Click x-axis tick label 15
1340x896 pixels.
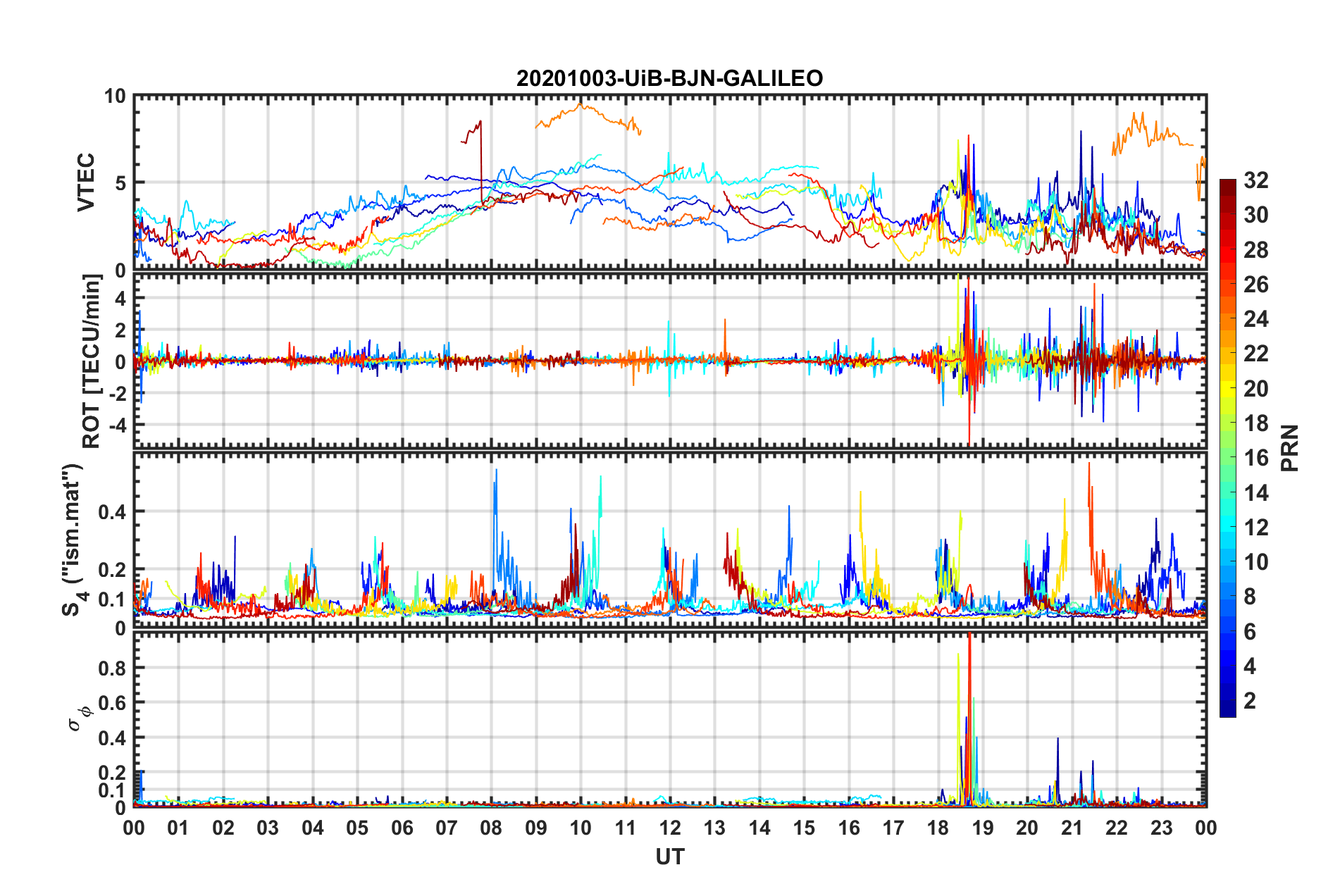(804, 828)
